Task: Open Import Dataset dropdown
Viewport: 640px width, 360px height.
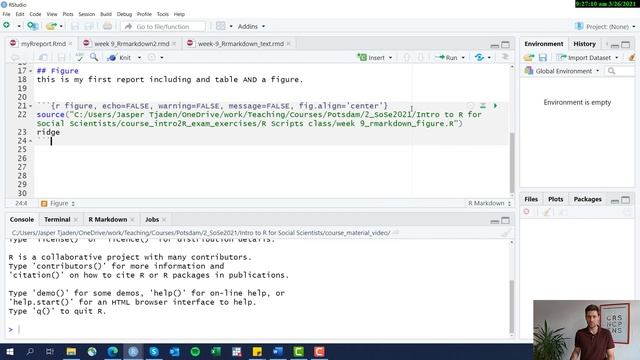Action: (617, 58)
